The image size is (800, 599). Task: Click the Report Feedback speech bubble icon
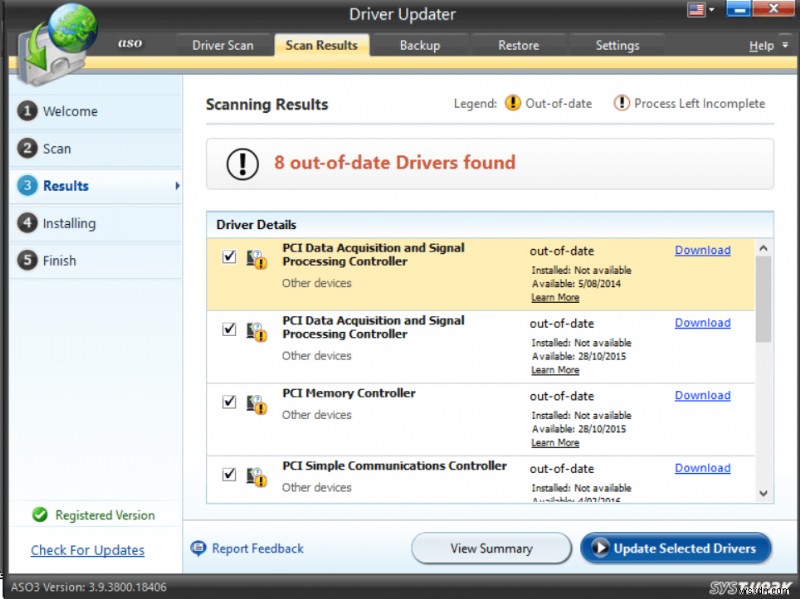coord(198,548)
